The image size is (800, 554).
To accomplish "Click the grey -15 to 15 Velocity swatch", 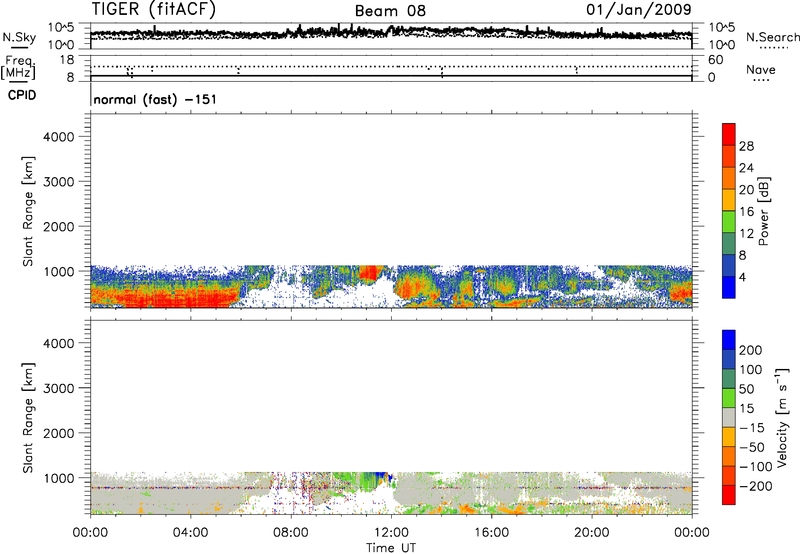I will coord(729,417).
